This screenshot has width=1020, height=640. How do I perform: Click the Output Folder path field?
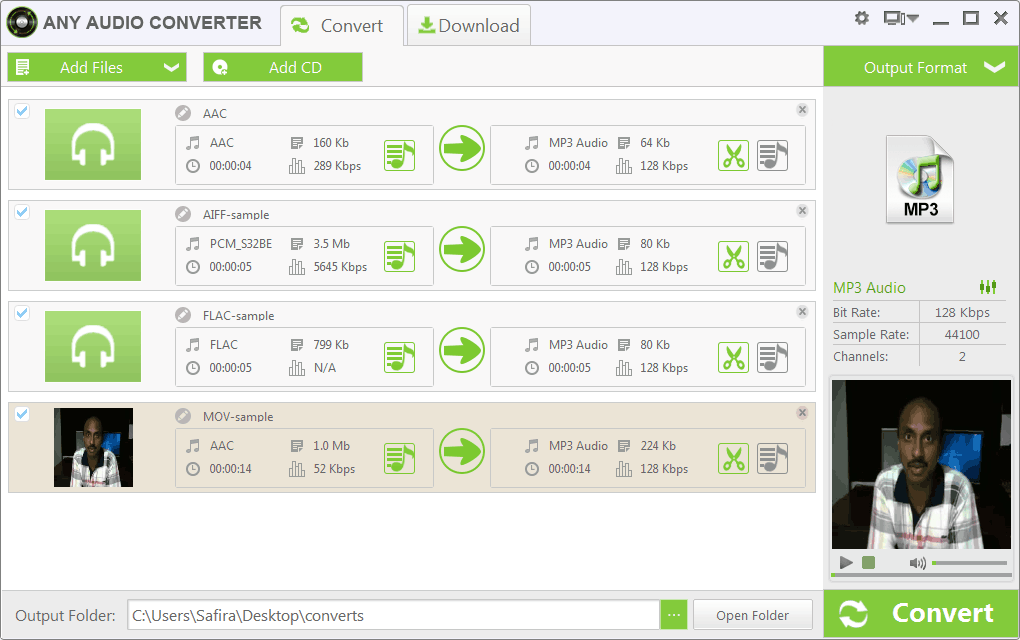394,615
